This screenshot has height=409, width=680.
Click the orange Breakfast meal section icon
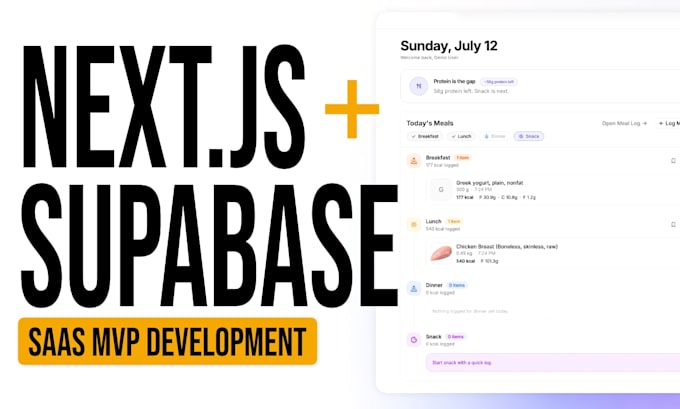pos(414,161)
